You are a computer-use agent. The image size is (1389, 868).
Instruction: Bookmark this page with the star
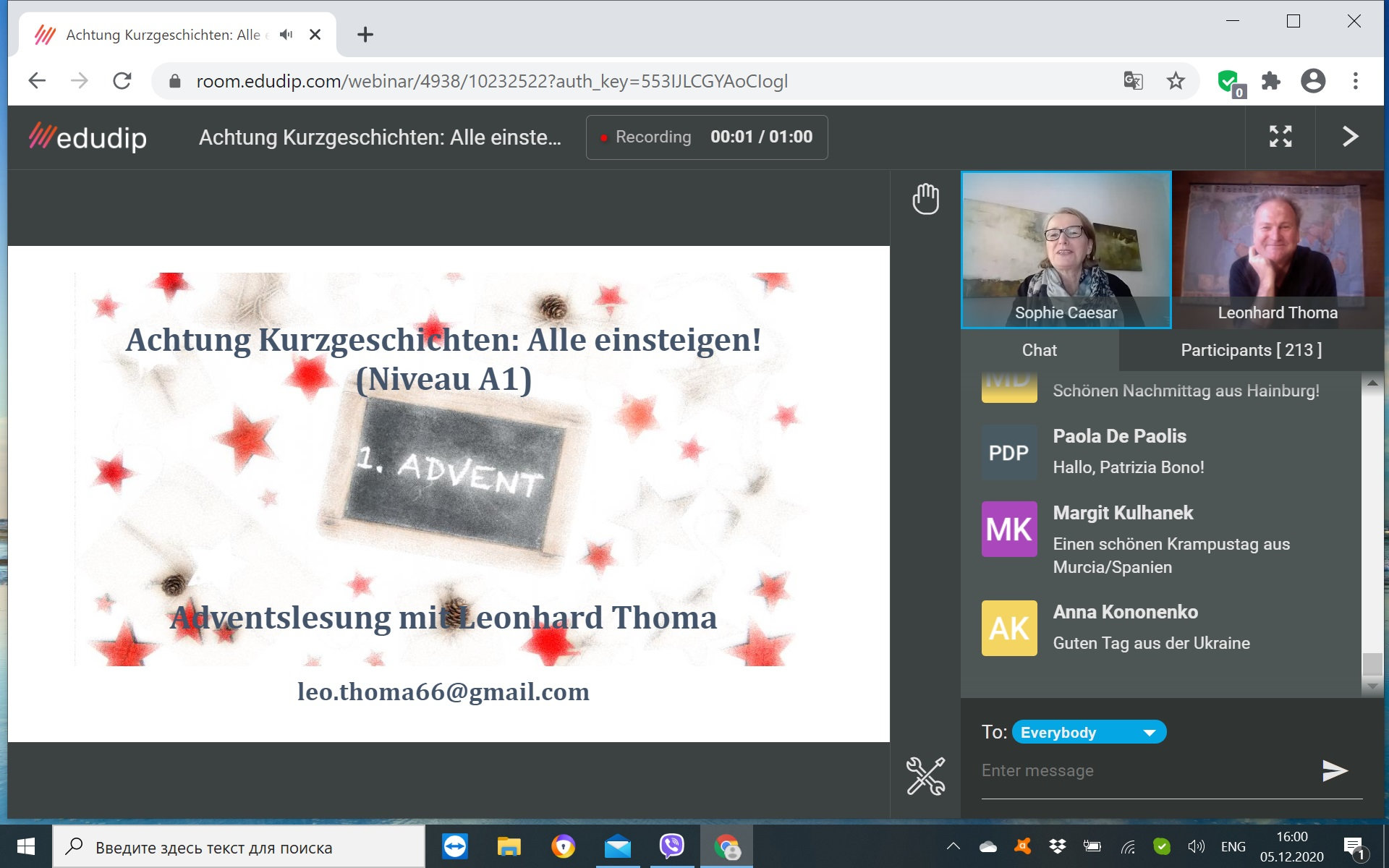1176,80
